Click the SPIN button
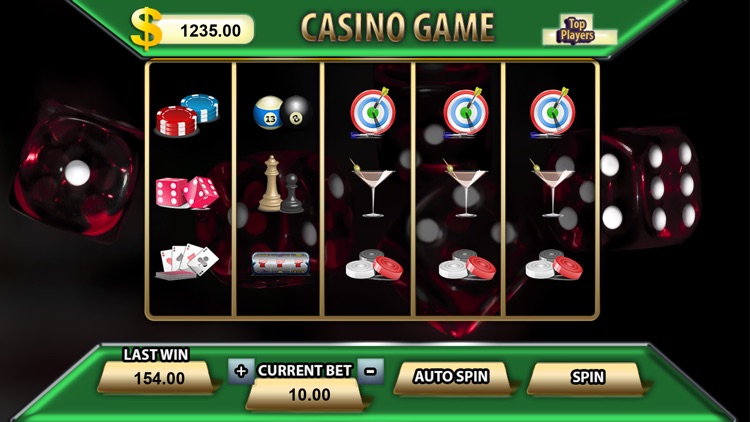 point(586,378)
